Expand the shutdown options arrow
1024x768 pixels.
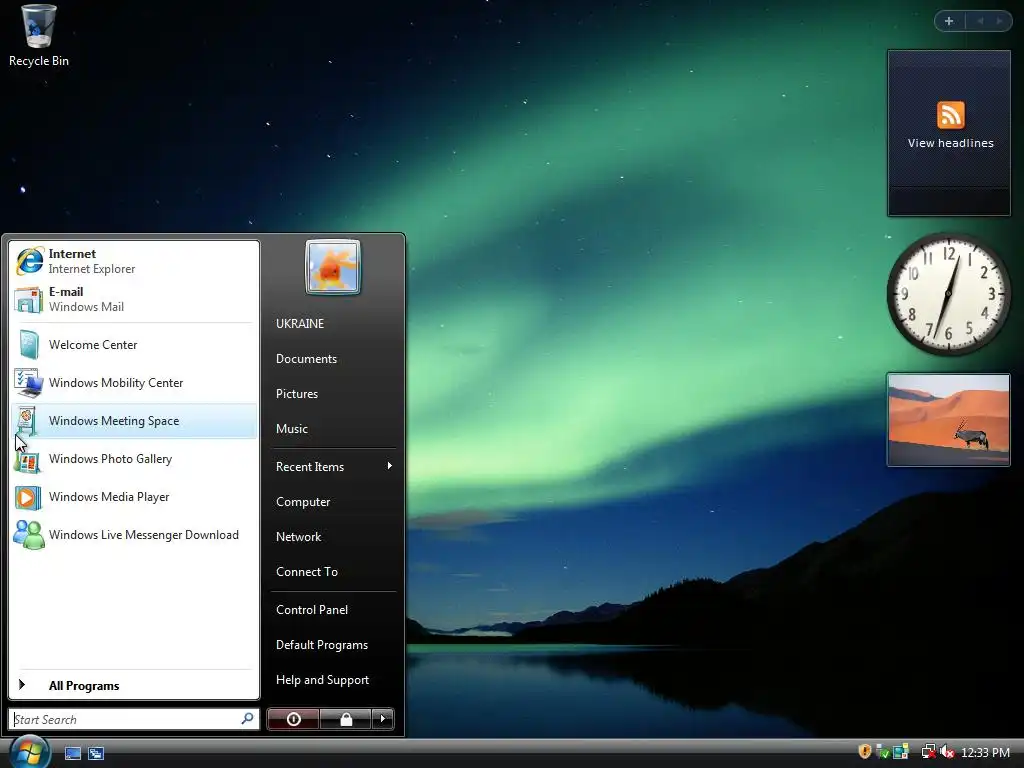click(383, 719)
